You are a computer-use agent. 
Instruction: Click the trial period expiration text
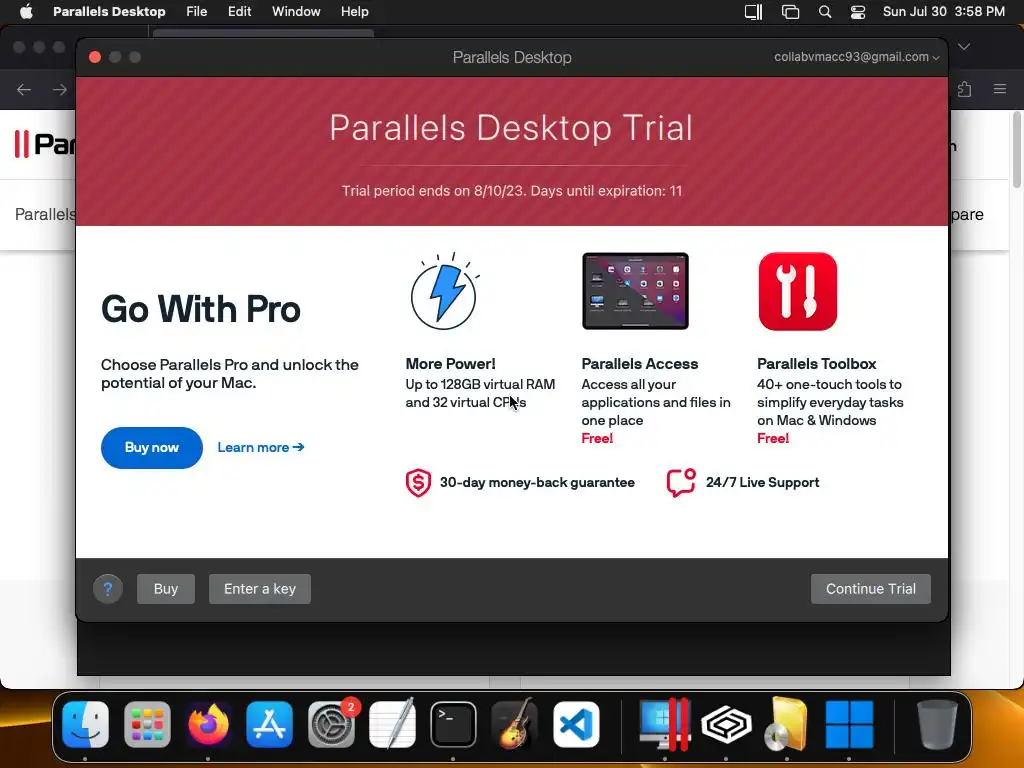512,191
